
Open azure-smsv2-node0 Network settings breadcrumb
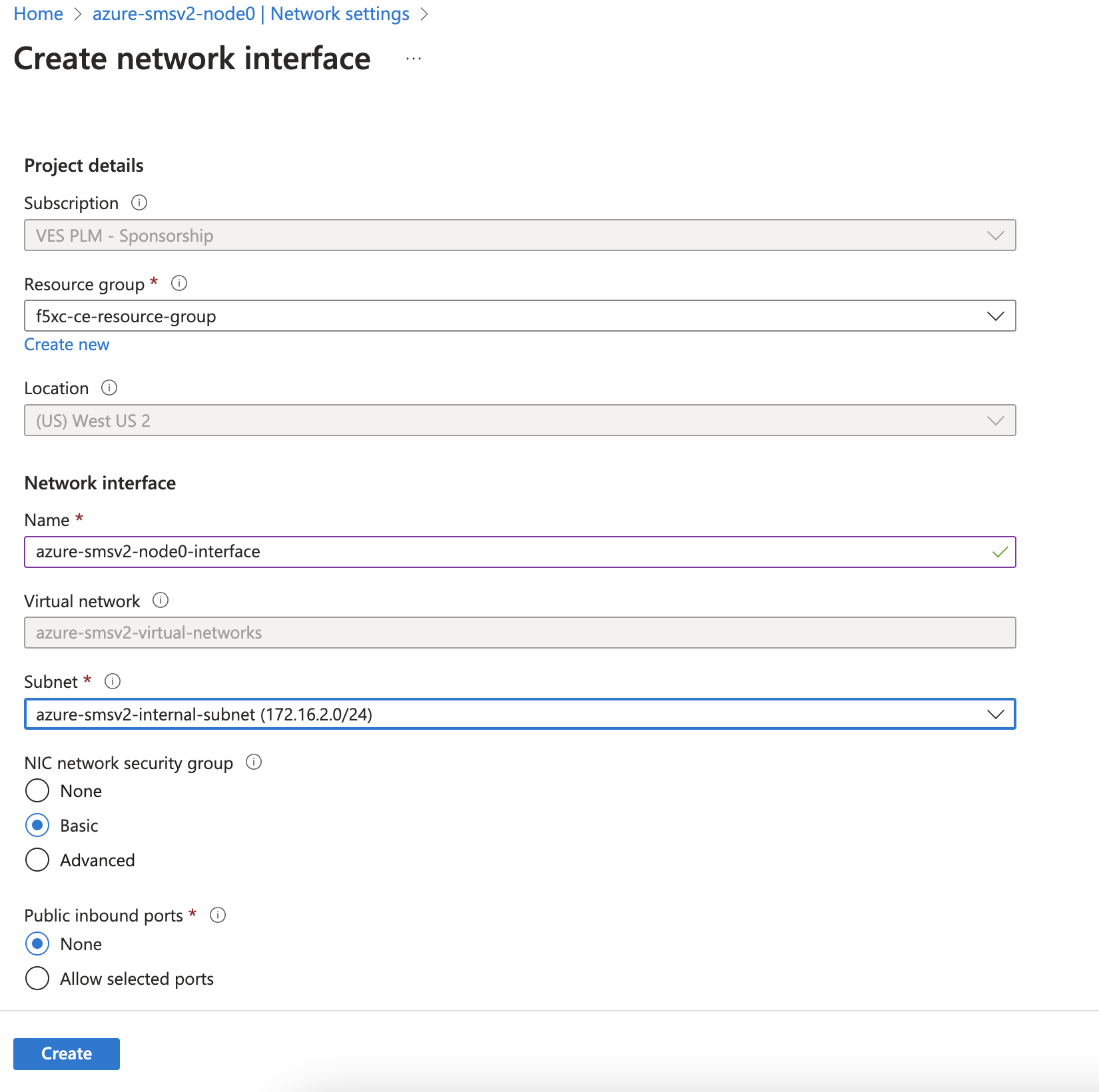pos(251,13)
